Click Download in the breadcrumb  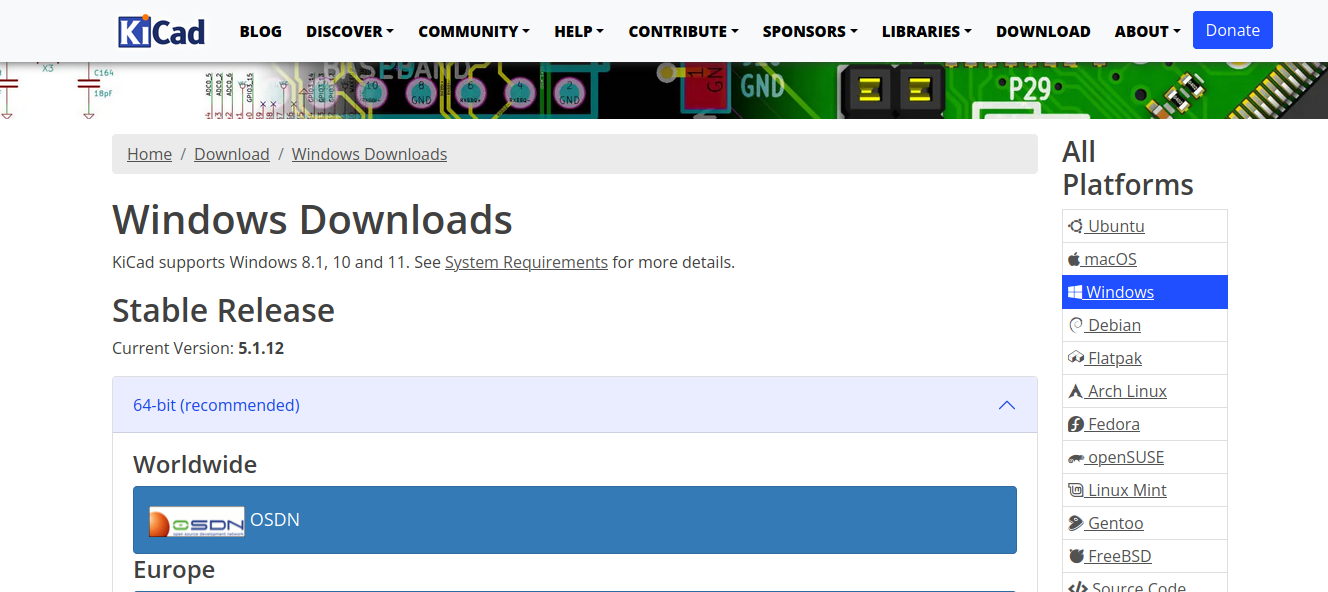point(232,154)
